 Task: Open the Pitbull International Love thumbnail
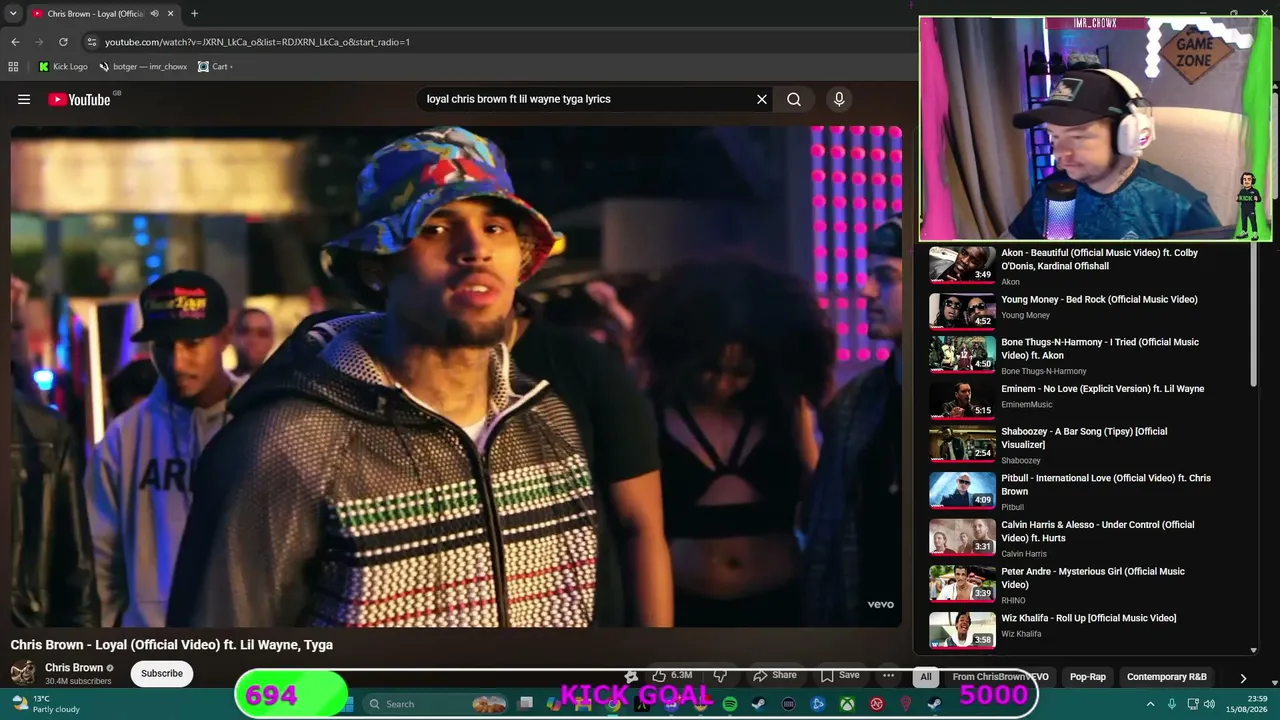coord(962,491)
